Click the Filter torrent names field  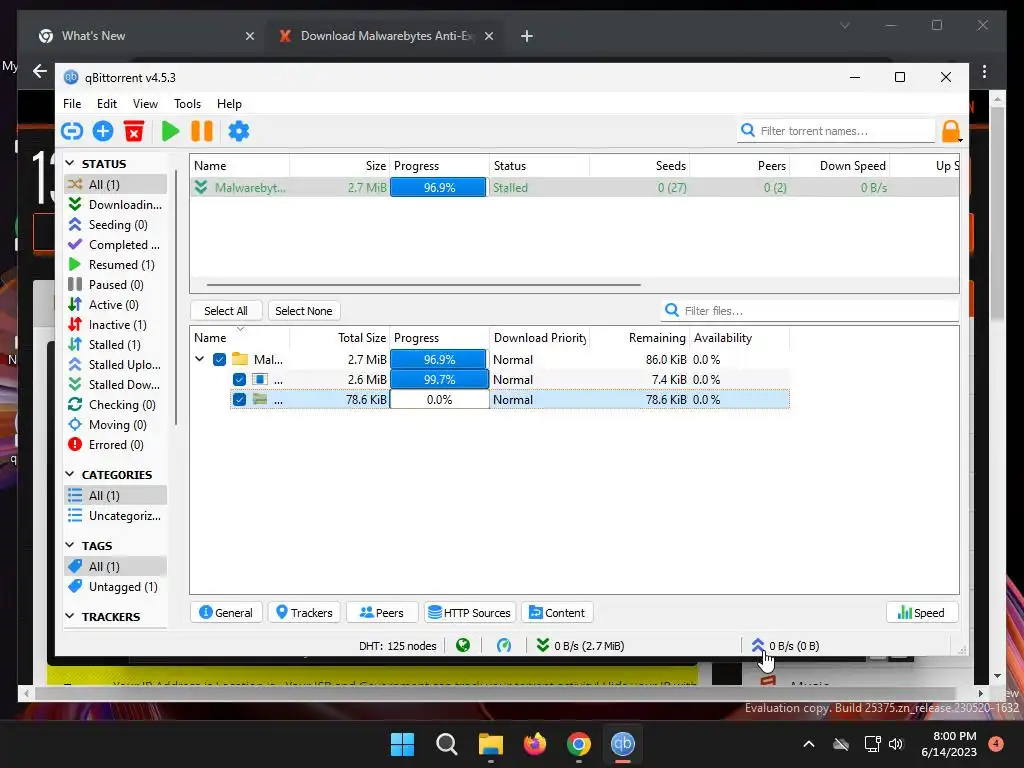click(837, 131)
